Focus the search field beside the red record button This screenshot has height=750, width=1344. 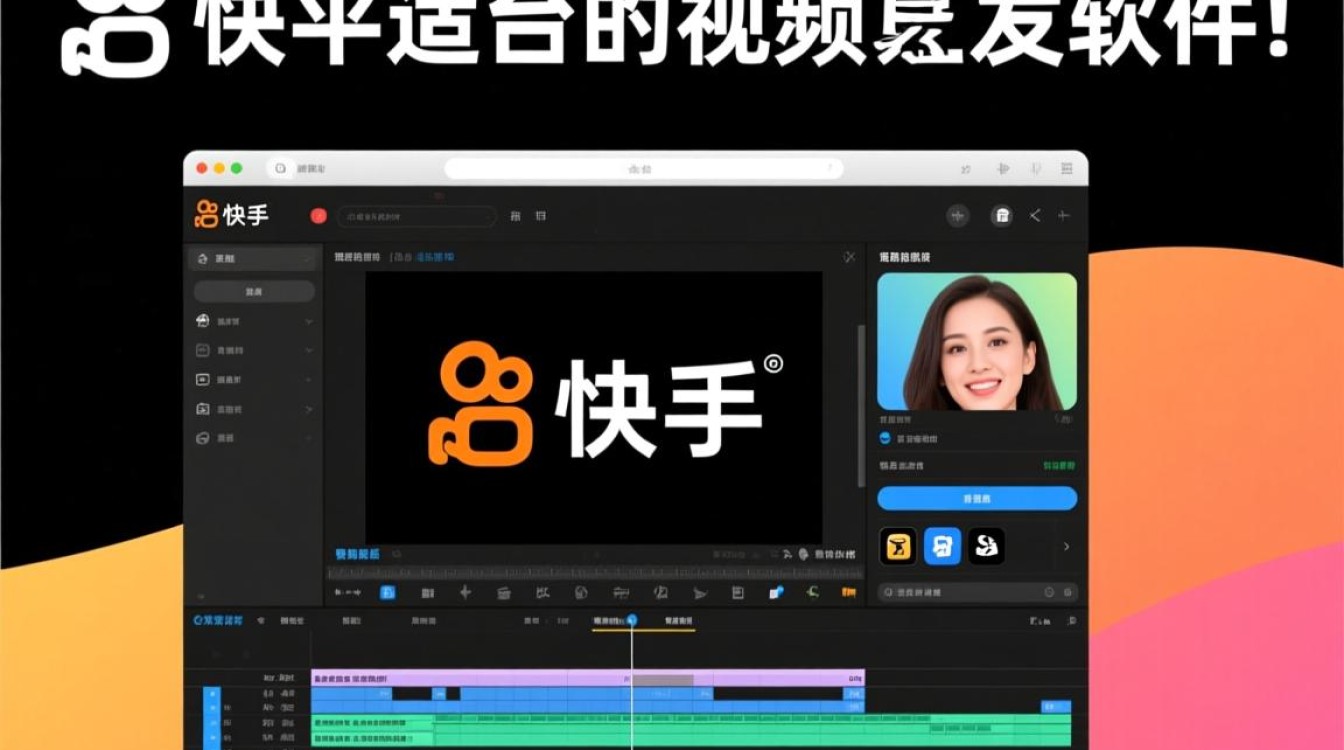click(x=416, y=216)
